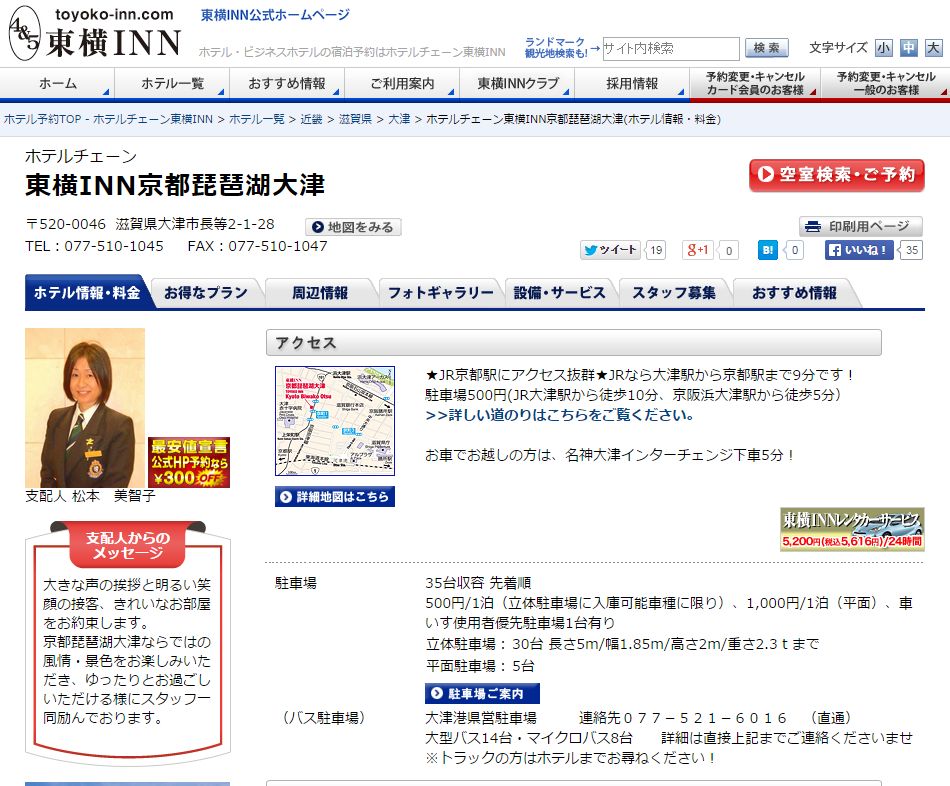Click the 最安値宣言 ¥300 OFF banner
The height and width of the screenshot is (786, 950).
coord(188,462)
